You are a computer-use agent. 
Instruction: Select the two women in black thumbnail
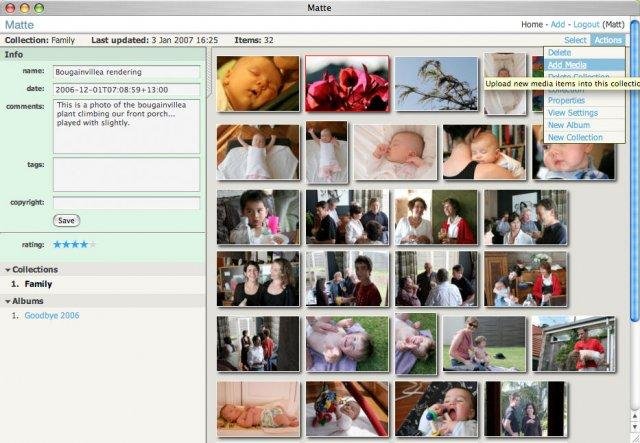[x=258, y=278]
